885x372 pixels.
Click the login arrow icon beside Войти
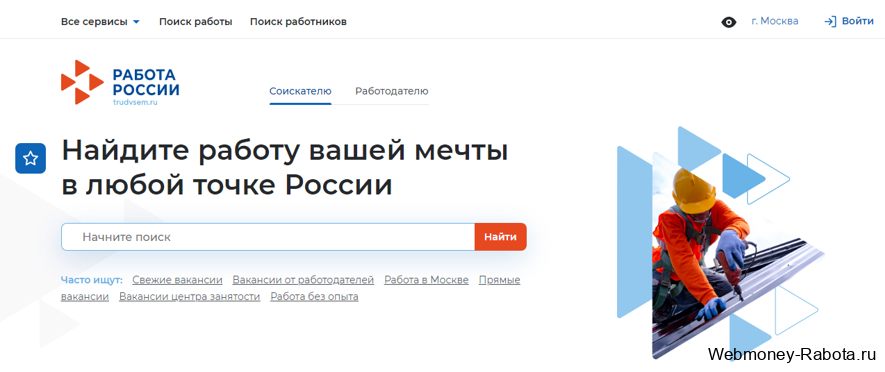coord(830,21)
